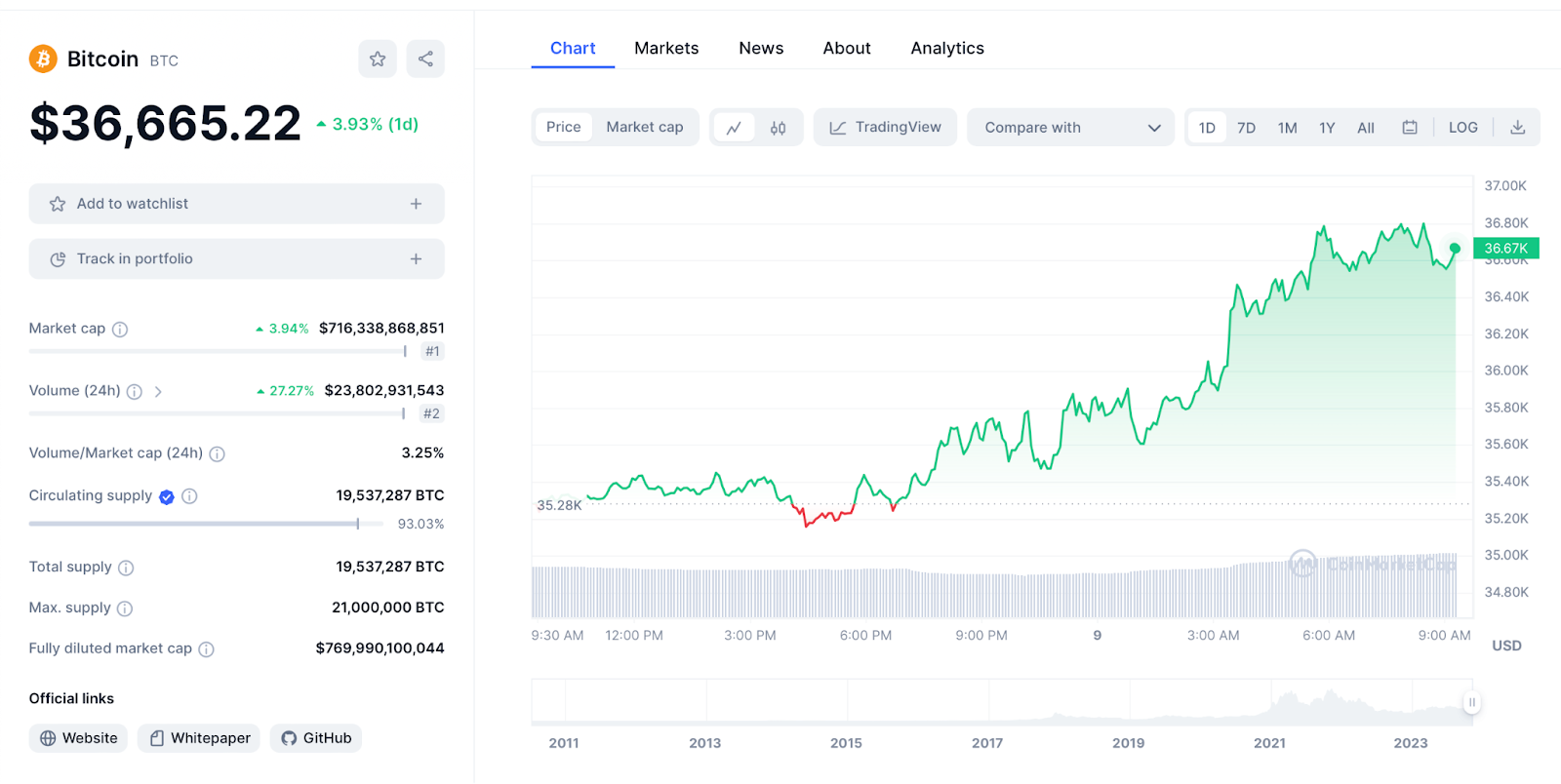Show Total supply info icon
The height and width of the screenshot is (784, 1561).
(x=126, y=568)
